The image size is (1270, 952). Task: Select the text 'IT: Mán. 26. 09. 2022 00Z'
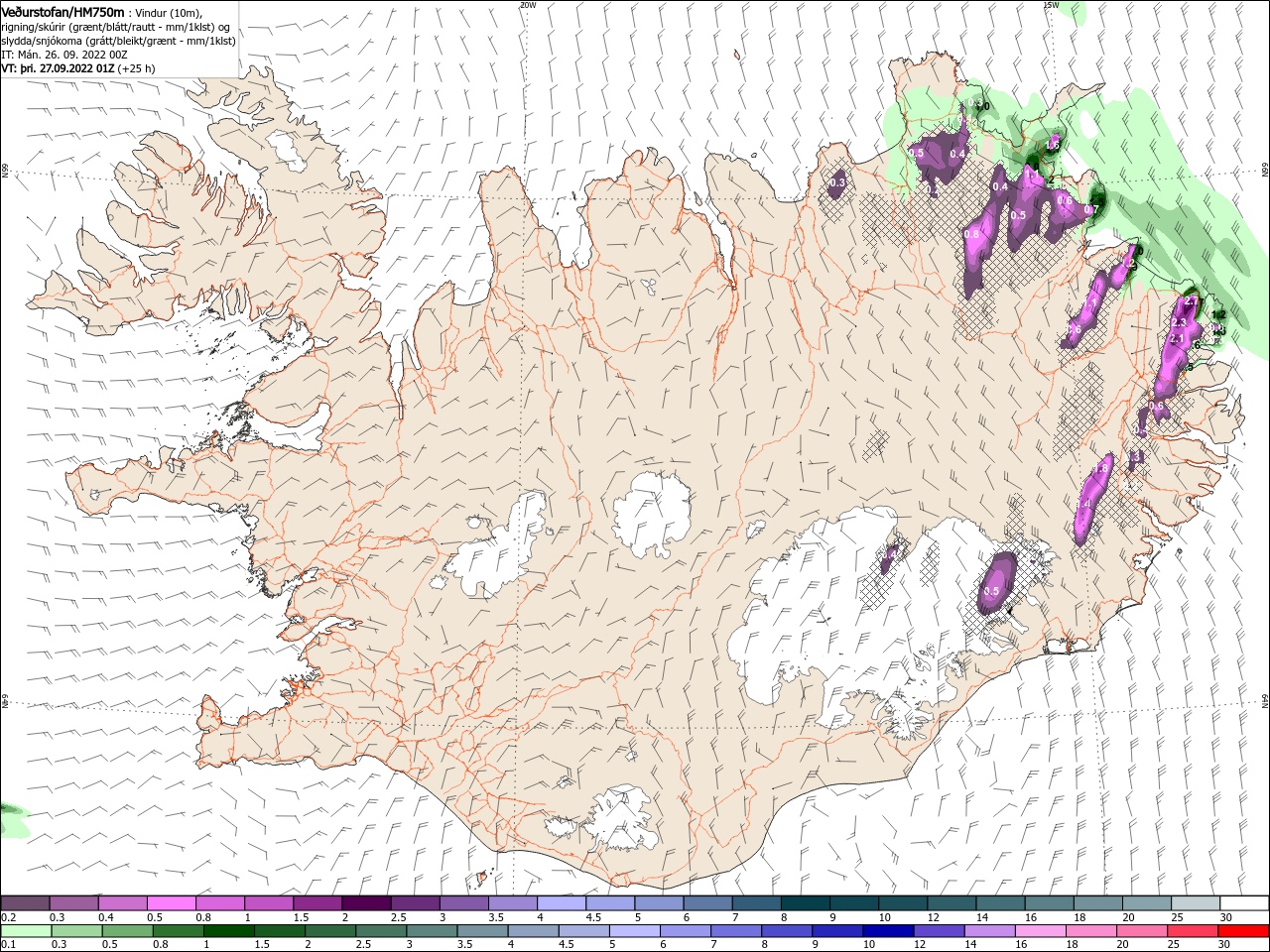[x=64, y=55]
